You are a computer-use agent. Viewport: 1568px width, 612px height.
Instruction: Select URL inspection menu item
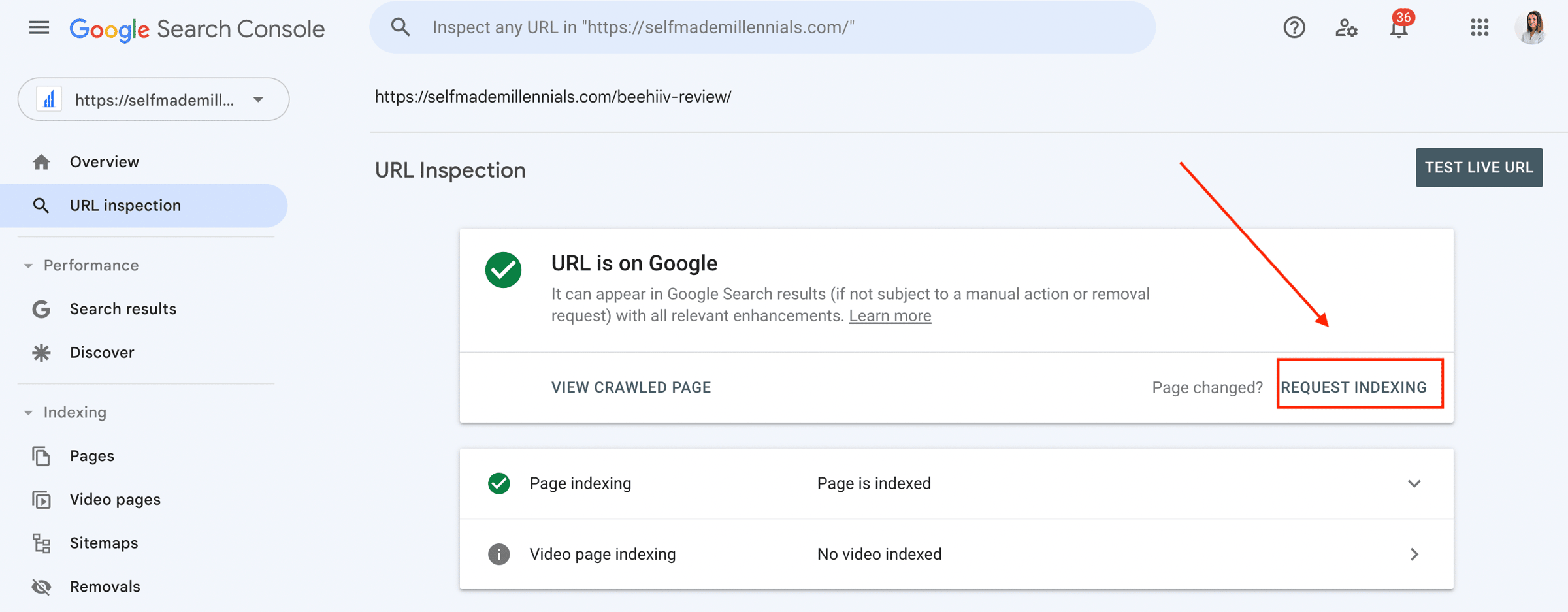click(x=144, y=206)
